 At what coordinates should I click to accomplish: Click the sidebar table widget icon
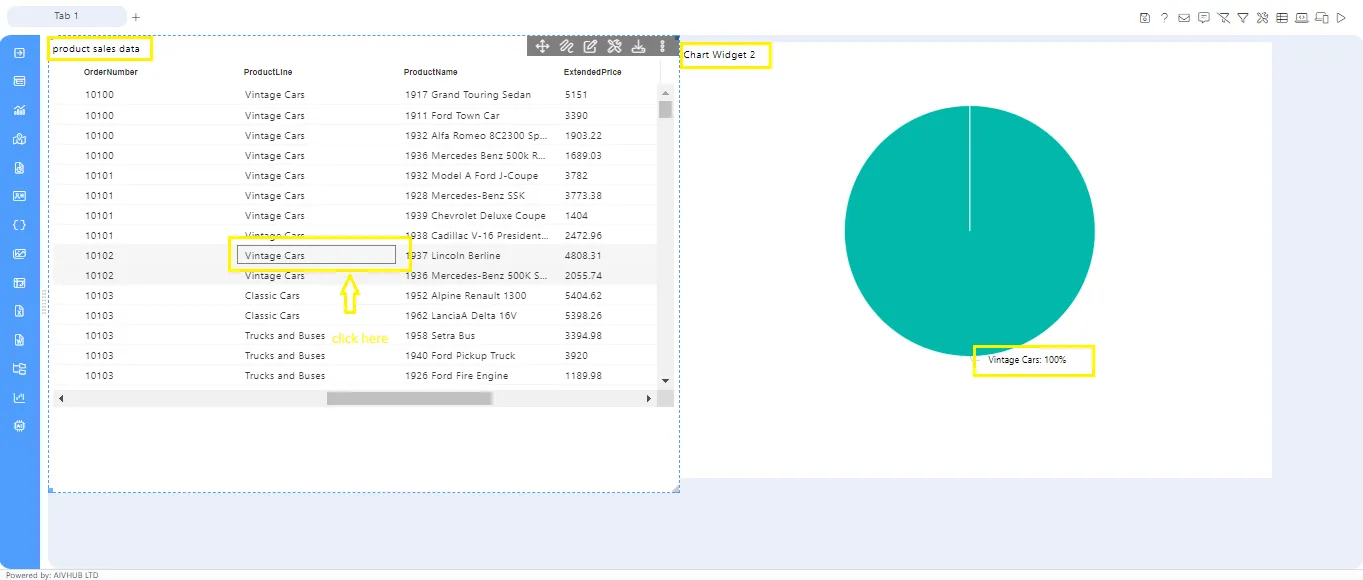[19, 81]
